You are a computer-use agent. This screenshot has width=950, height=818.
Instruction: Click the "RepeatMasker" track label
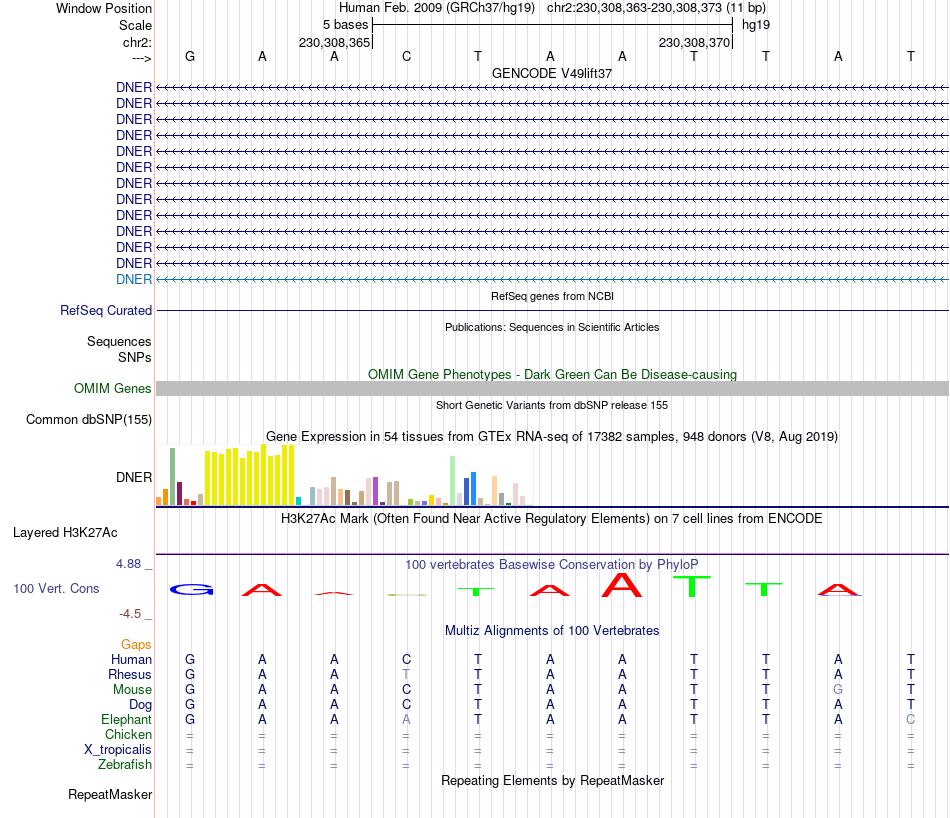pyautogui.click(x=110, y=794)
